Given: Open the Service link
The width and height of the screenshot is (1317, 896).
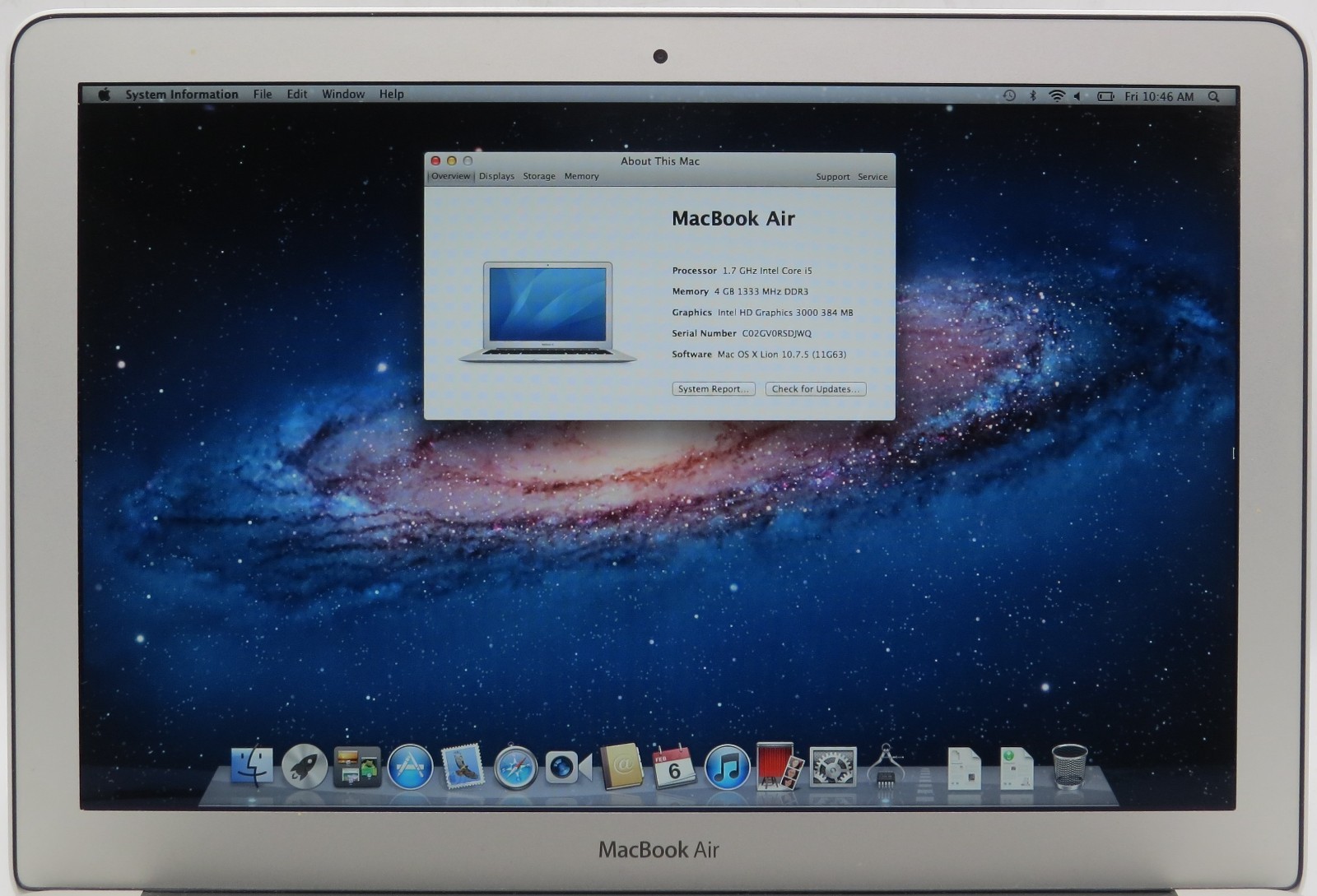Looking at the screenshot, I should tap(873, 177).
